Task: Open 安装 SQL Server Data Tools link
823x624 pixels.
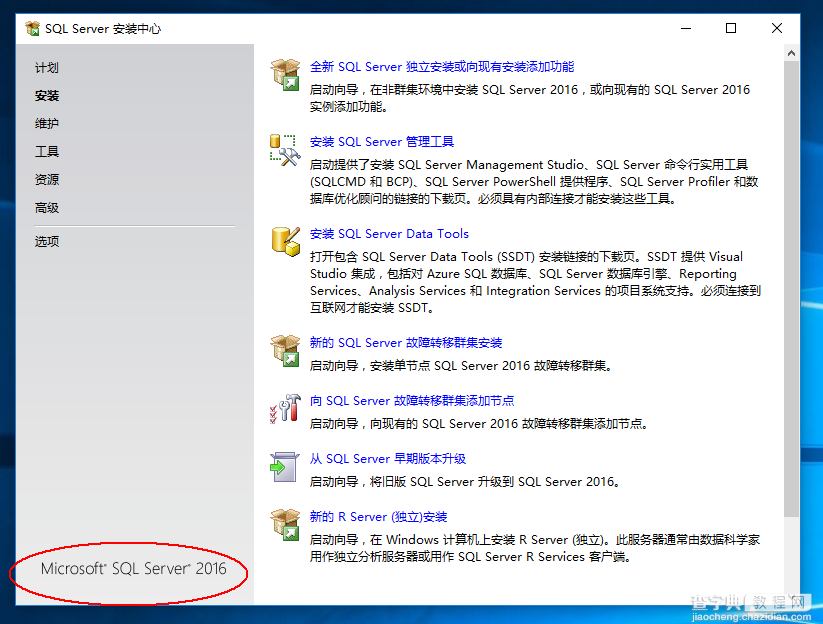Action: pos(389,234)
